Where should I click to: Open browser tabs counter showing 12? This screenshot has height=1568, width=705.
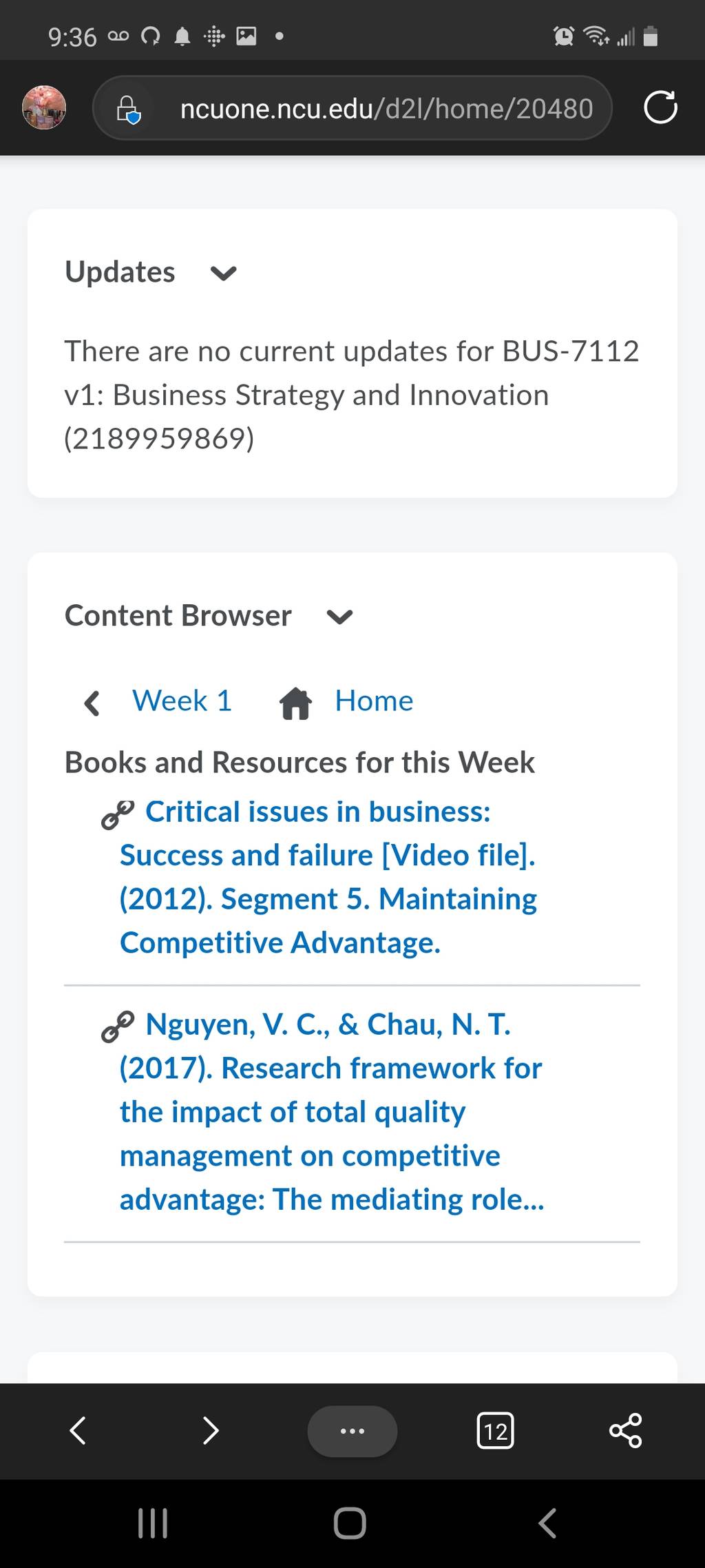(495, 1431)
